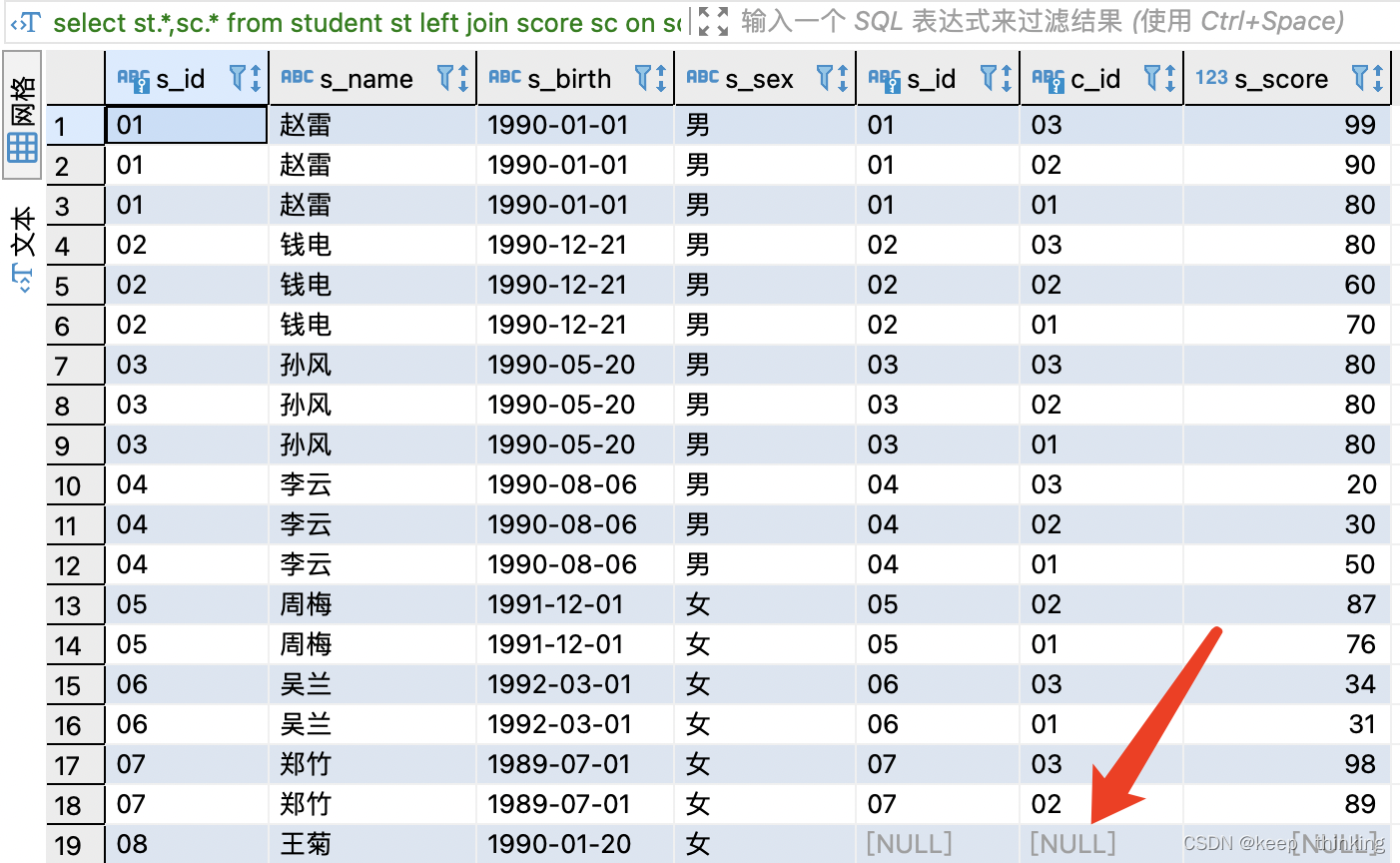Open filter for s_name column
The image size is (1400, 863).
click(445, 77)
